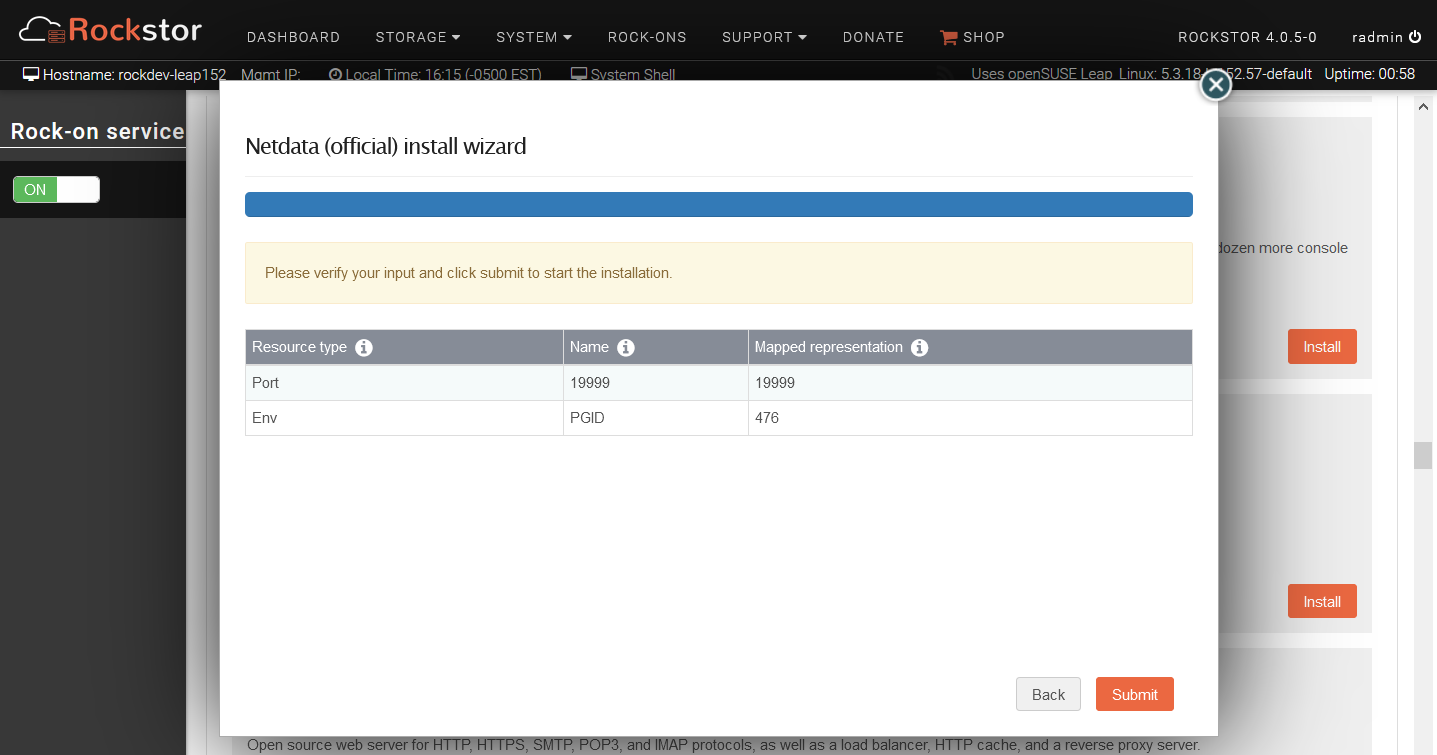
Task: Click the Hostname rockdev-leap152 text
Action: pos(135,74)
